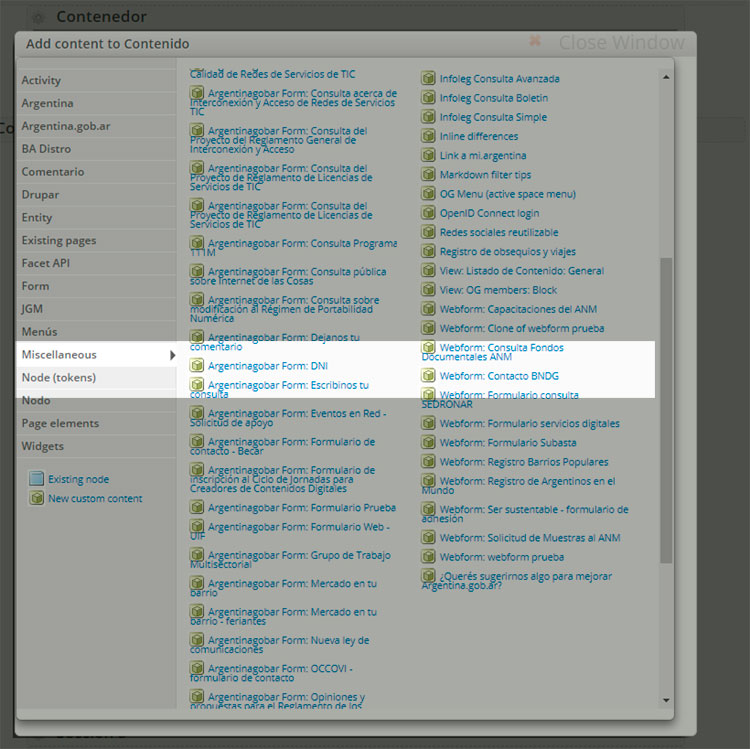Viewport: 750px width, 749px height.
Task: Choose the Page elements category
Action: pyautogui.click(x=60, y=423)
